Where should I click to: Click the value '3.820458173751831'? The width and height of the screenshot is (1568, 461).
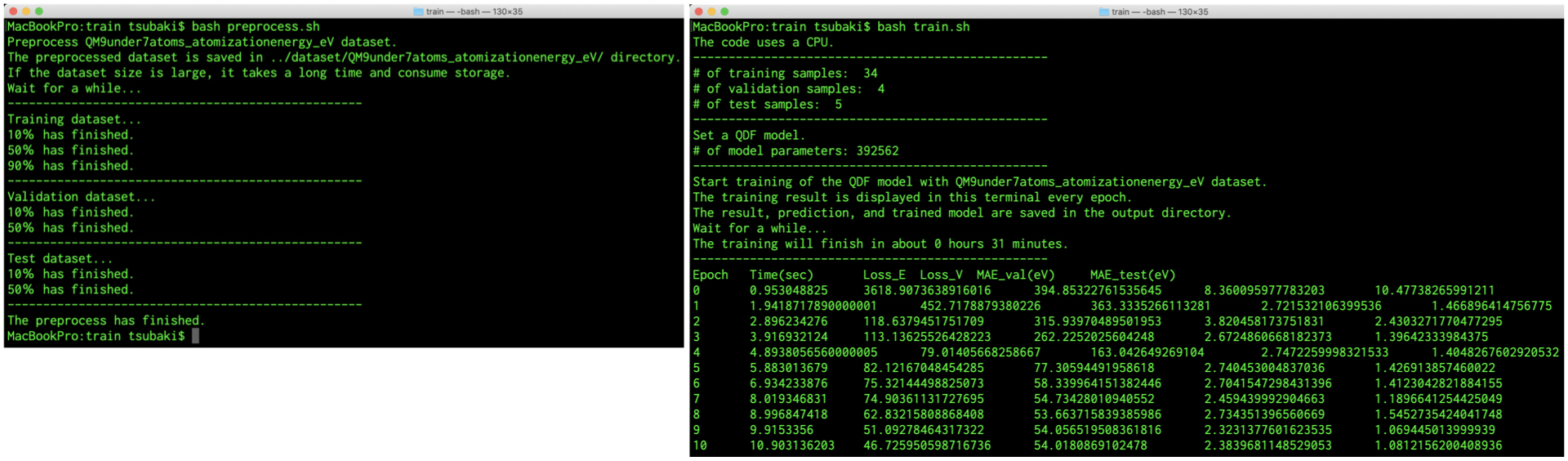click(x=1264, y=322)
